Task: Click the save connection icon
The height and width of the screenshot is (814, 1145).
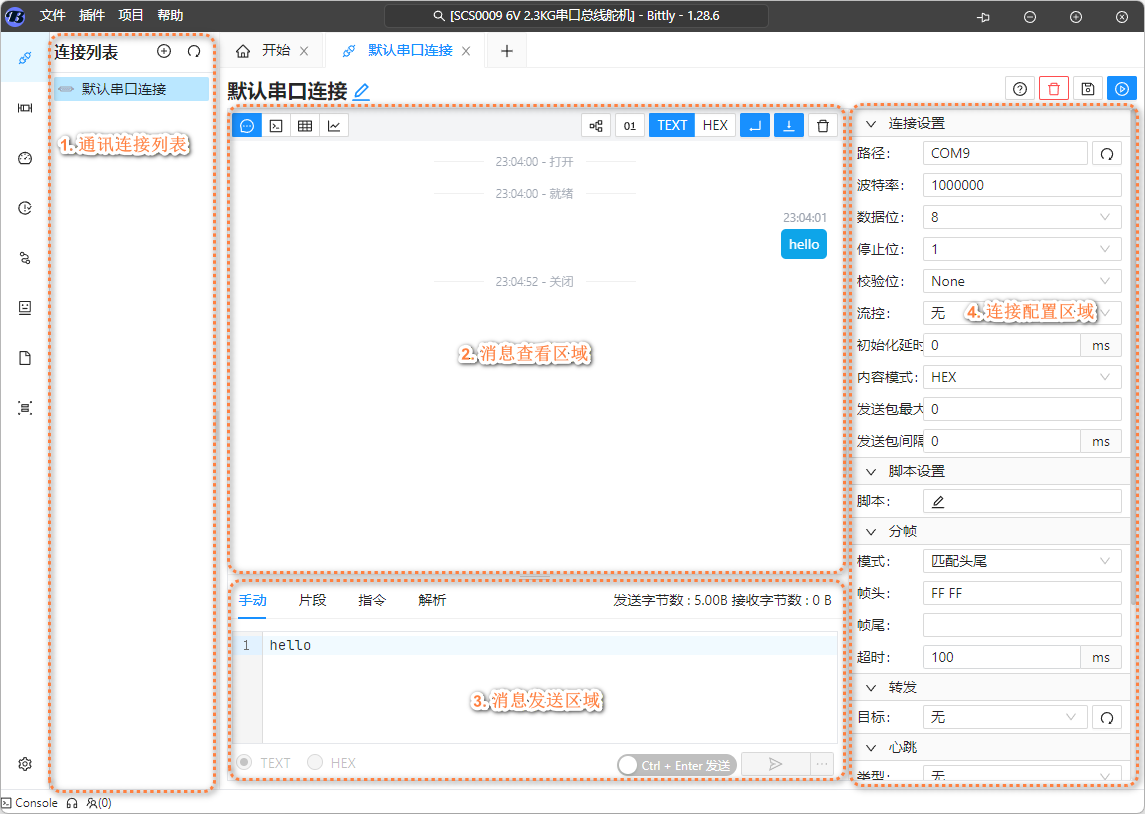Action: point(1088,89)
